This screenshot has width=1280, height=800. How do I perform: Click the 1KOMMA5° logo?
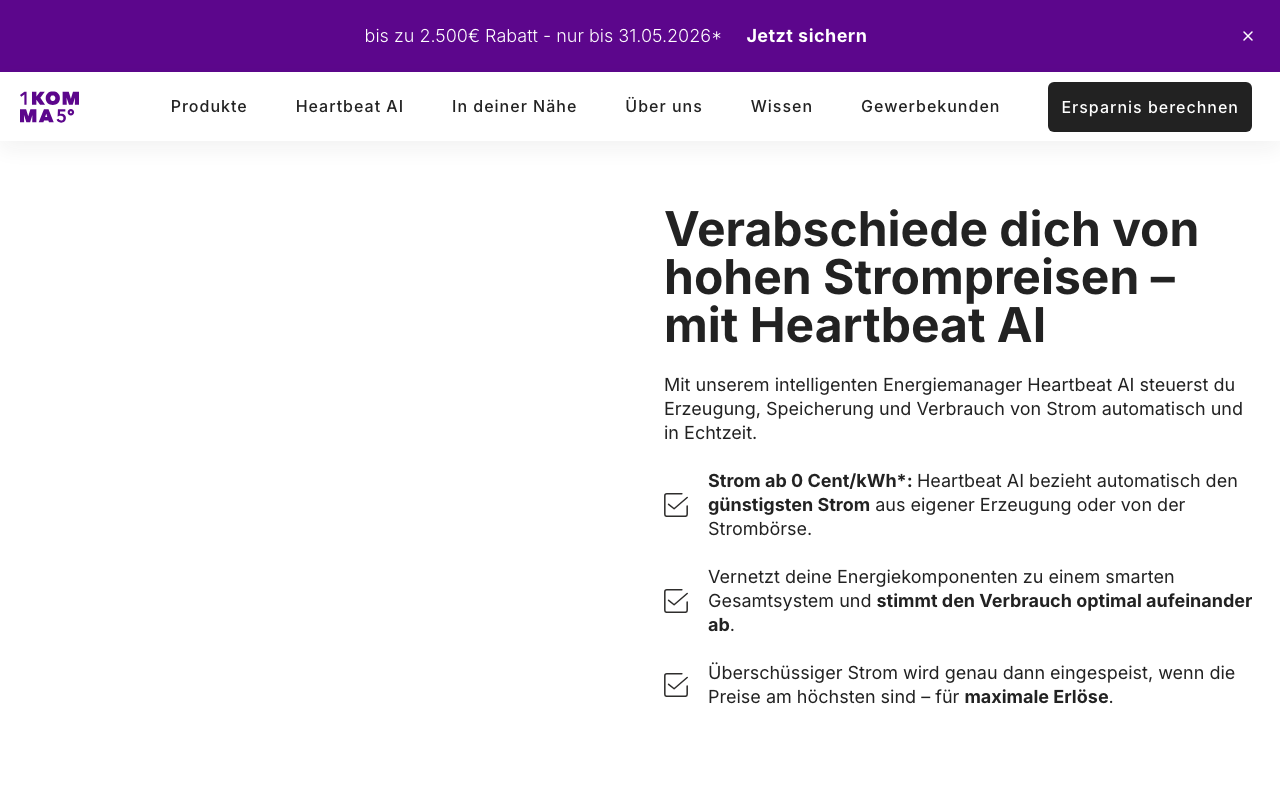tap(49, 107)
